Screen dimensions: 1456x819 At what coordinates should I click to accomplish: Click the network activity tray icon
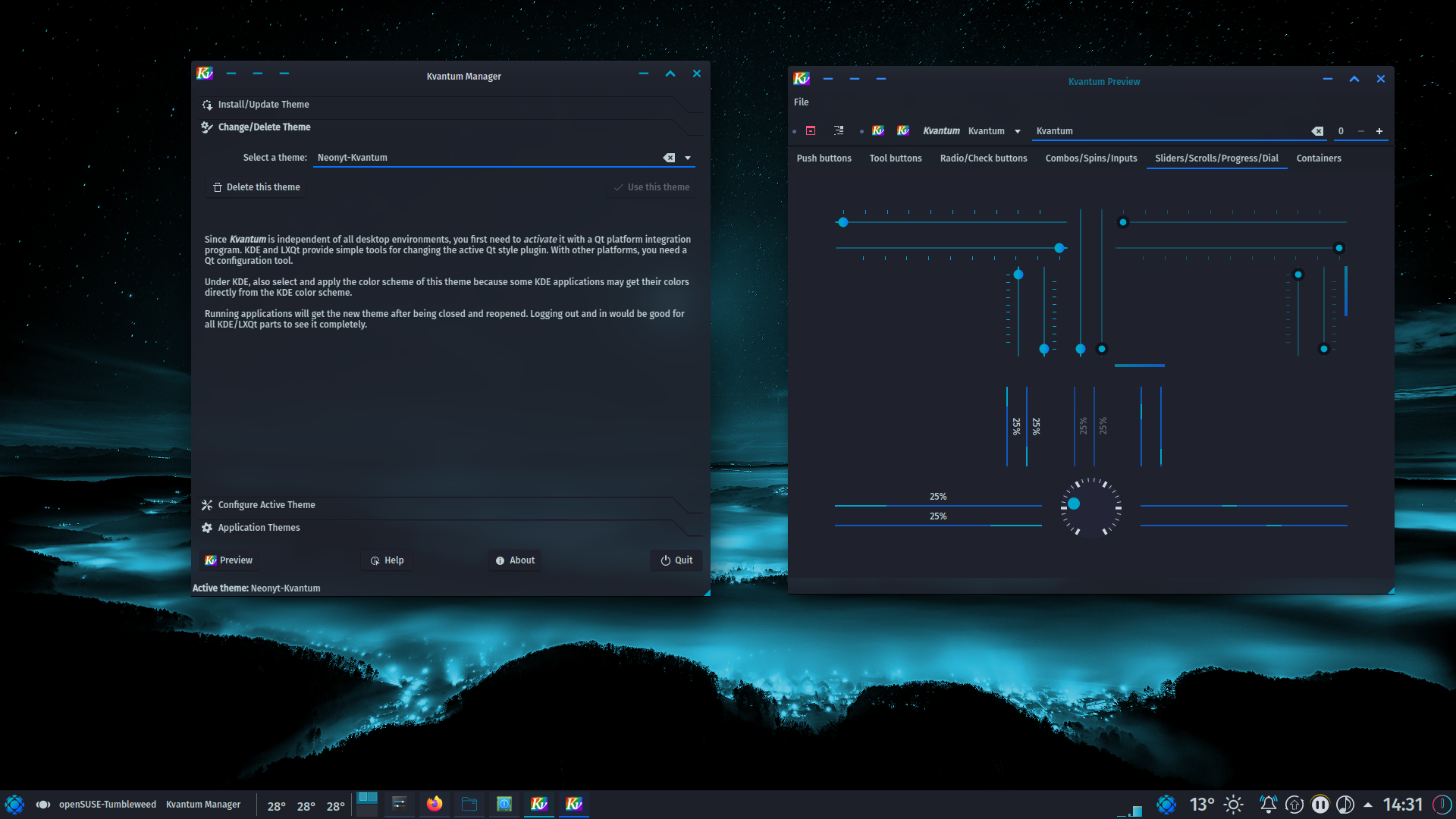(x=1131, y=810)
